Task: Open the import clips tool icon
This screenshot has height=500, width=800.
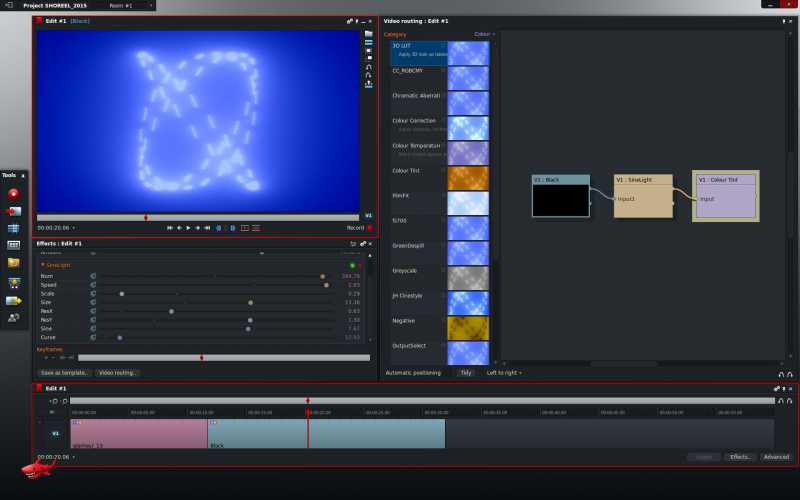Action: pos(14,211)
